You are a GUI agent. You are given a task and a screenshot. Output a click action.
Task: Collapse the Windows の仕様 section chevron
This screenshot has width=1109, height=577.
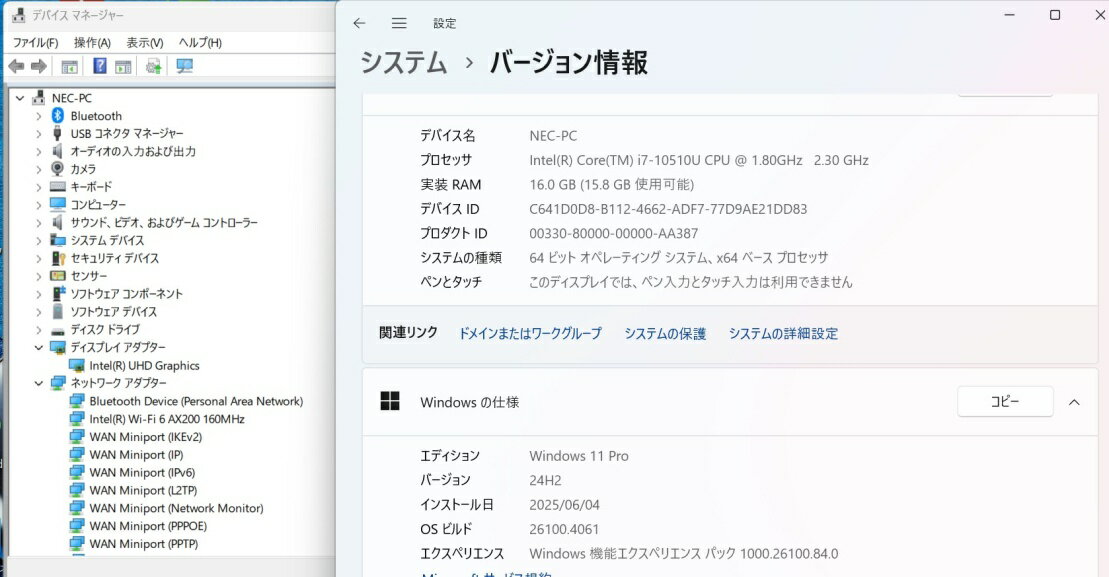[x=1074, y=402]
